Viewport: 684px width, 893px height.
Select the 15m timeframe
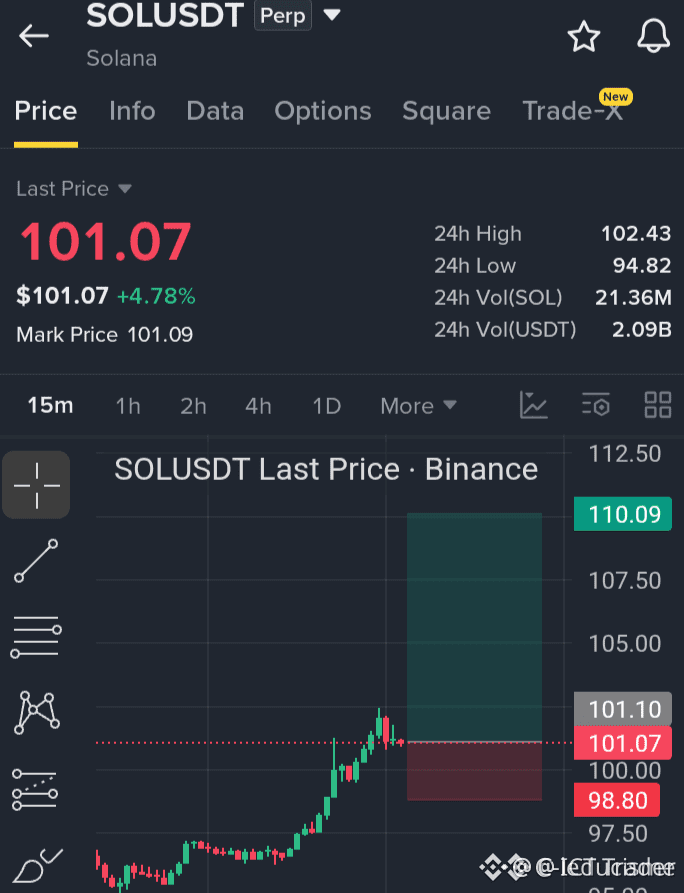tap(50, 405)
